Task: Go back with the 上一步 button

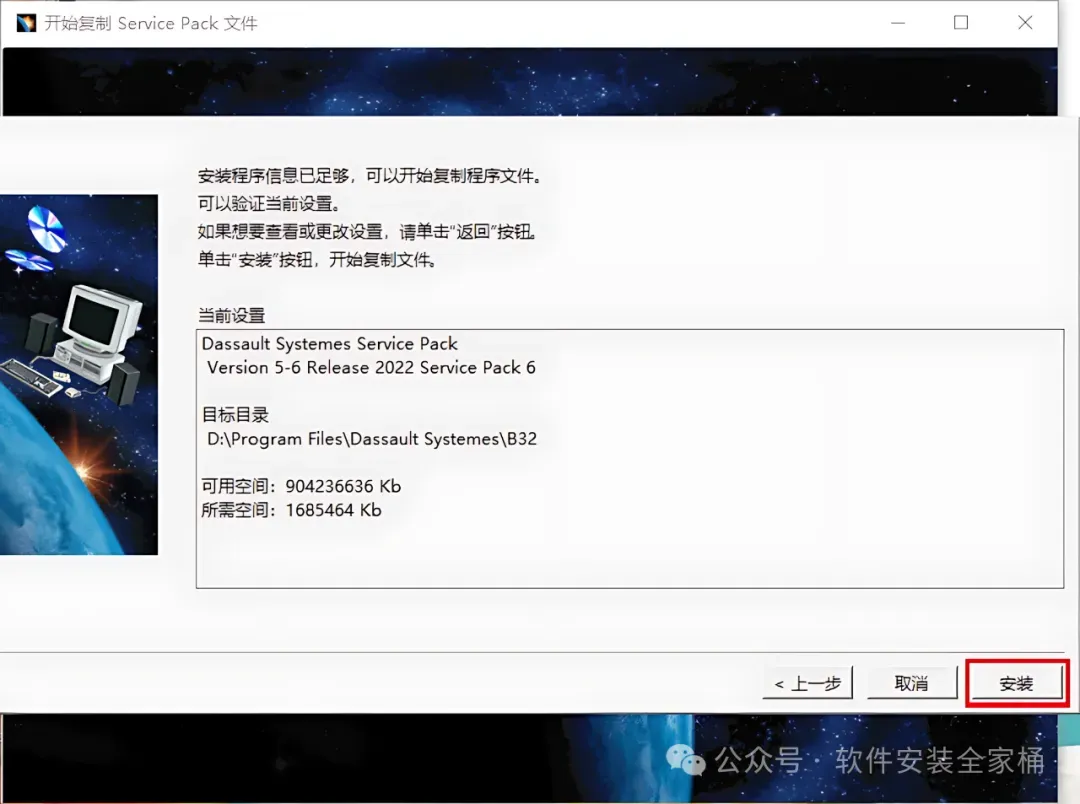Action: (807, 683)
